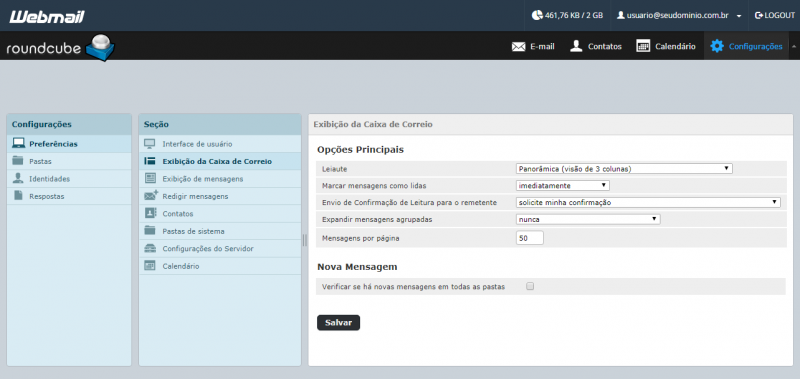
Task: Toggle the check-all-folders new messages checkbox
Action: click(530, 287)
